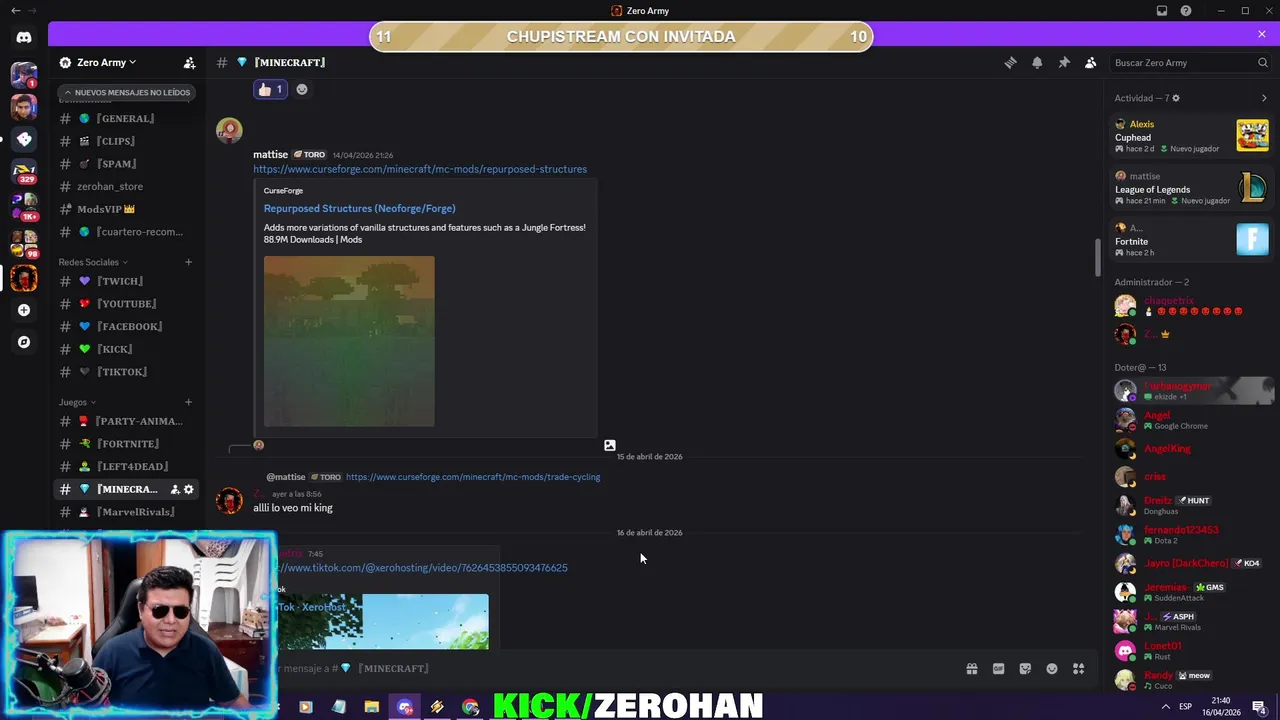Screen dimensions: 1280x720
Task: Open Alexis Cuphead activity card
Action: [x=1192, y=136]
